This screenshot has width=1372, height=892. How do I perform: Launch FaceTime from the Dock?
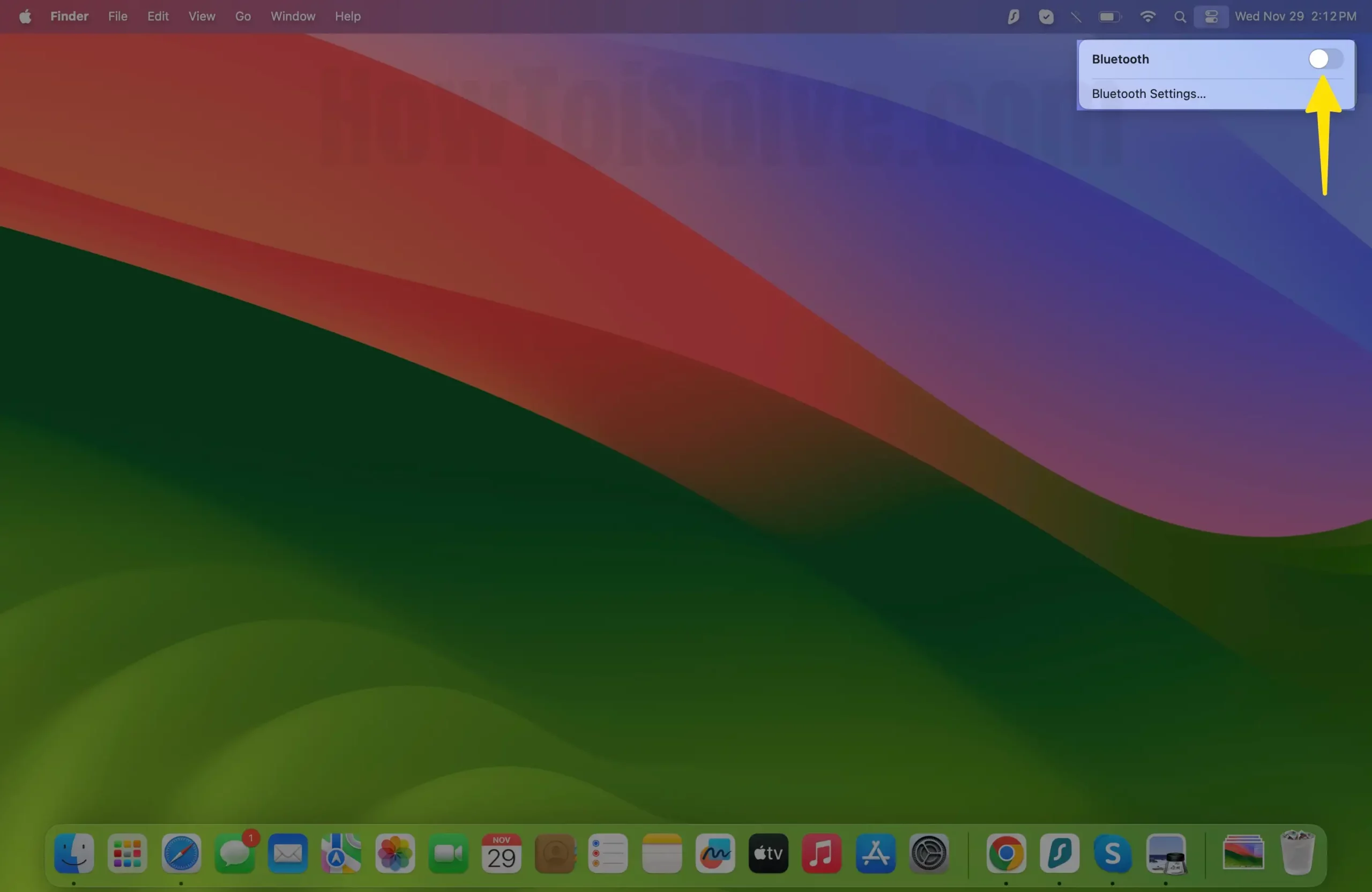pos(448,853)
